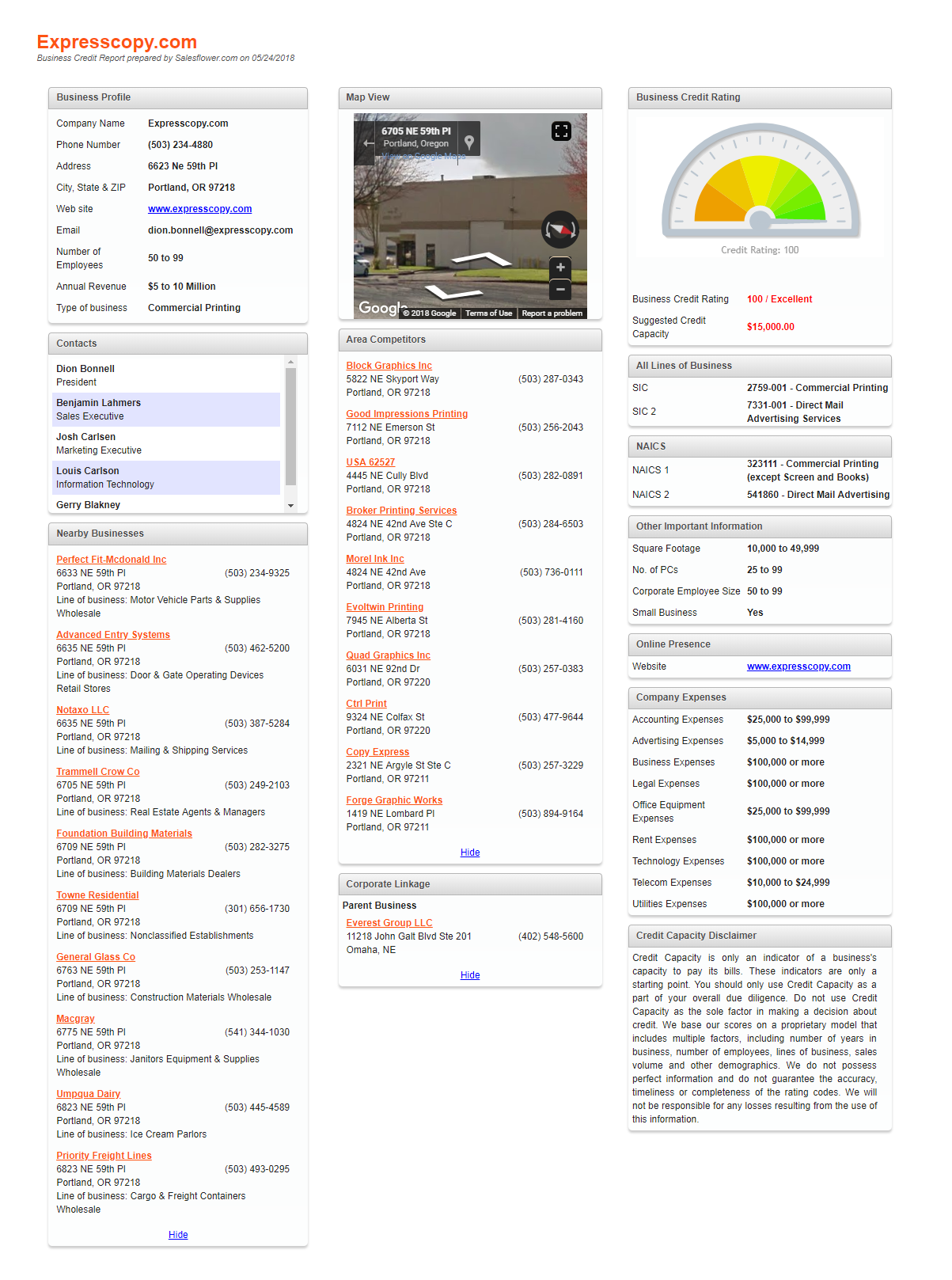Hide the Area Competitors list

click(470, 853)
